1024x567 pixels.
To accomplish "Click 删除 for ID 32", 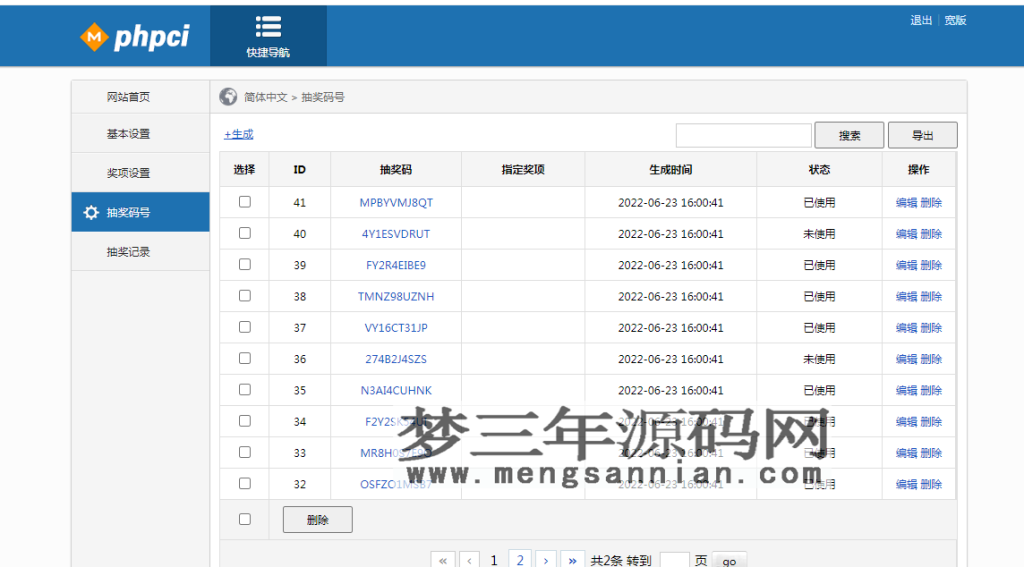I will (931, 484).
